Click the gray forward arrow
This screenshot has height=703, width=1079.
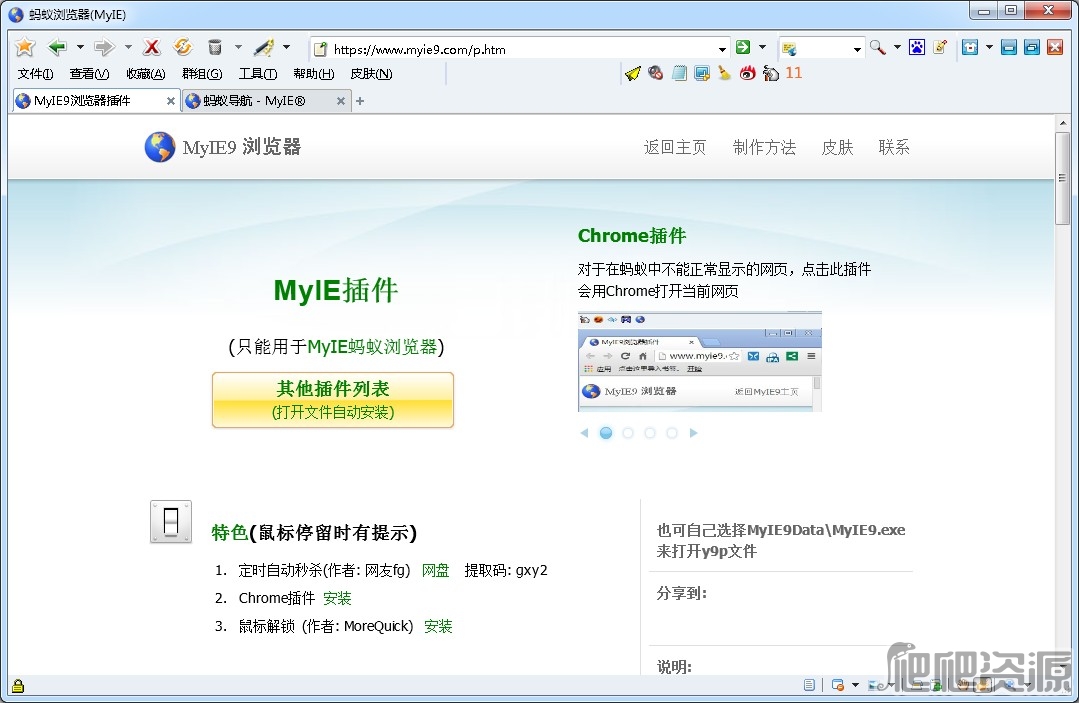pos(104,47)
